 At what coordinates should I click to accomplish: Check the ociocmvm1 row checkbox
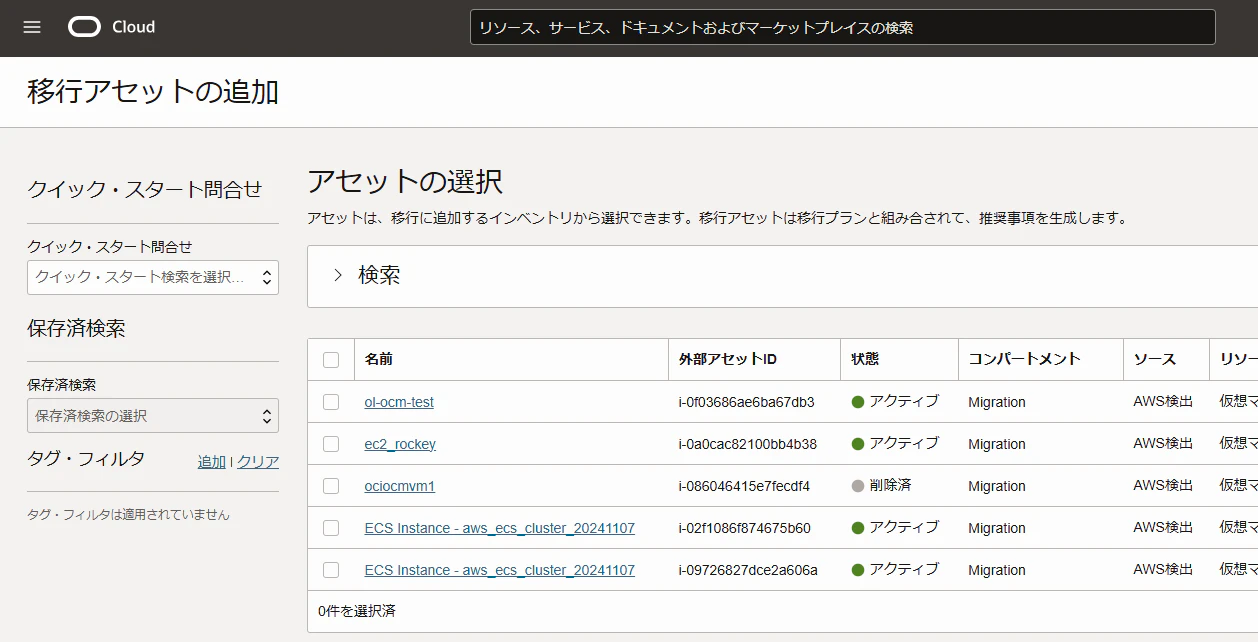pos(331,486)
